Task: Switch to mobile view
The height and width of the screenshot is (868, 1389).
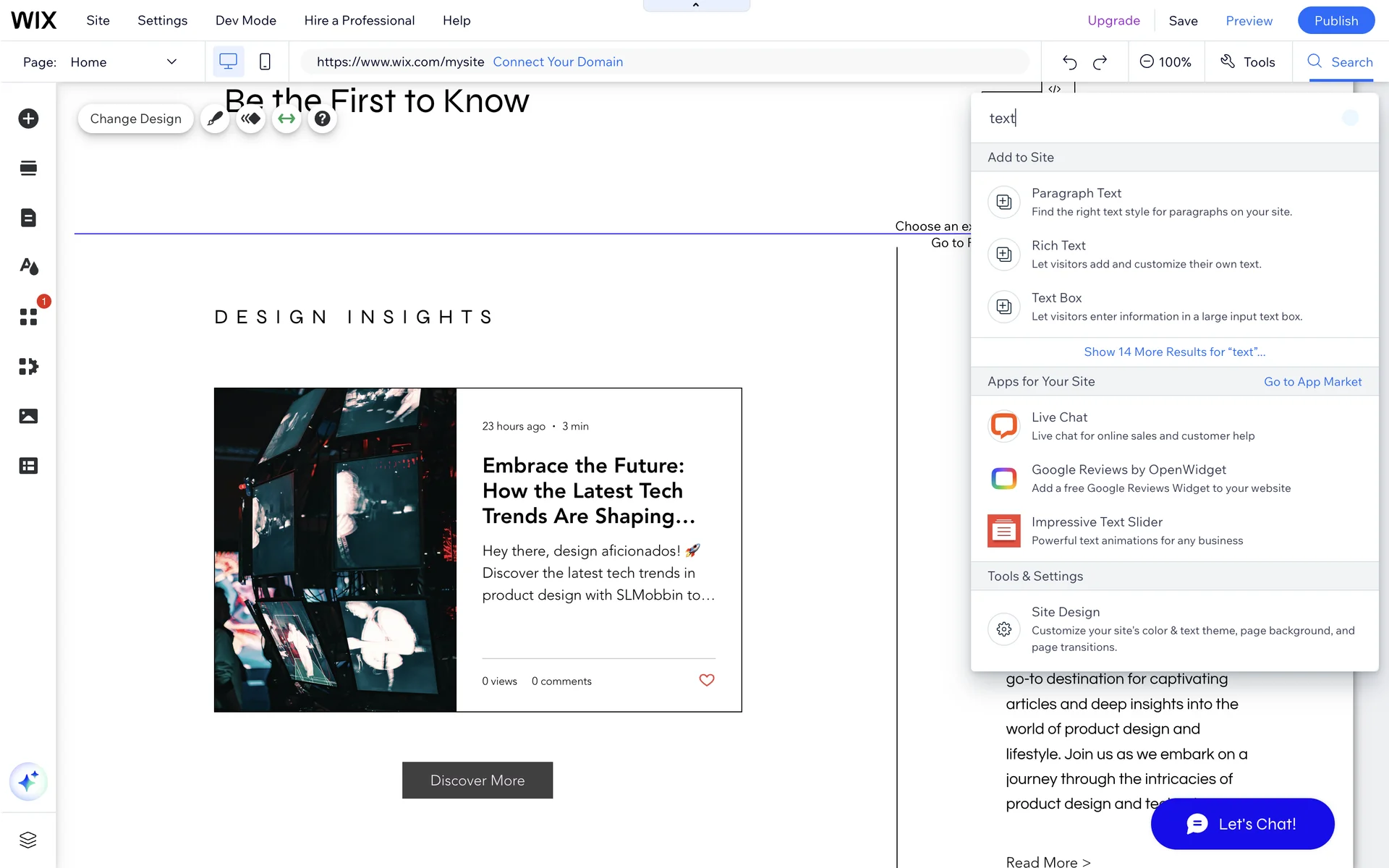Action: [x=265, y=62]
